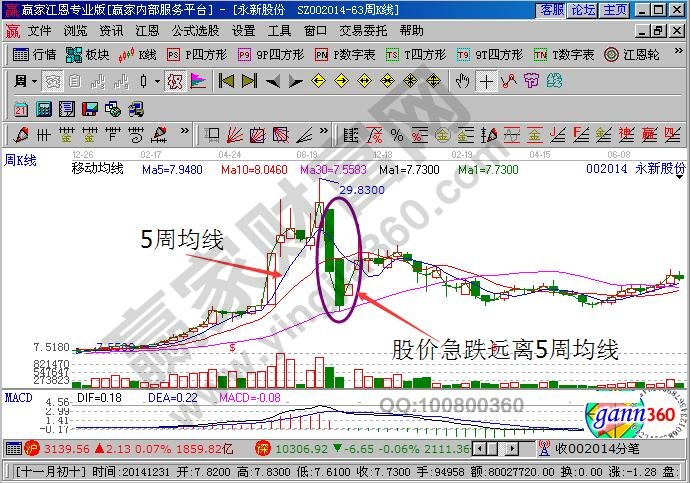Screen dimensions: 690x483
Task: Click the Ma30=7.5583 value
Action: [x=333, y=170]
